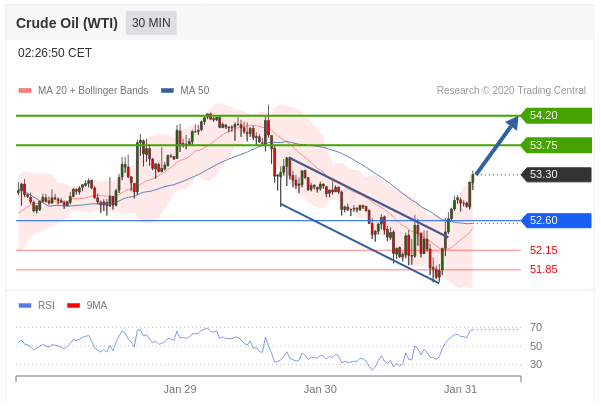Click the Jan 31 date label

[x=460, y=389]
